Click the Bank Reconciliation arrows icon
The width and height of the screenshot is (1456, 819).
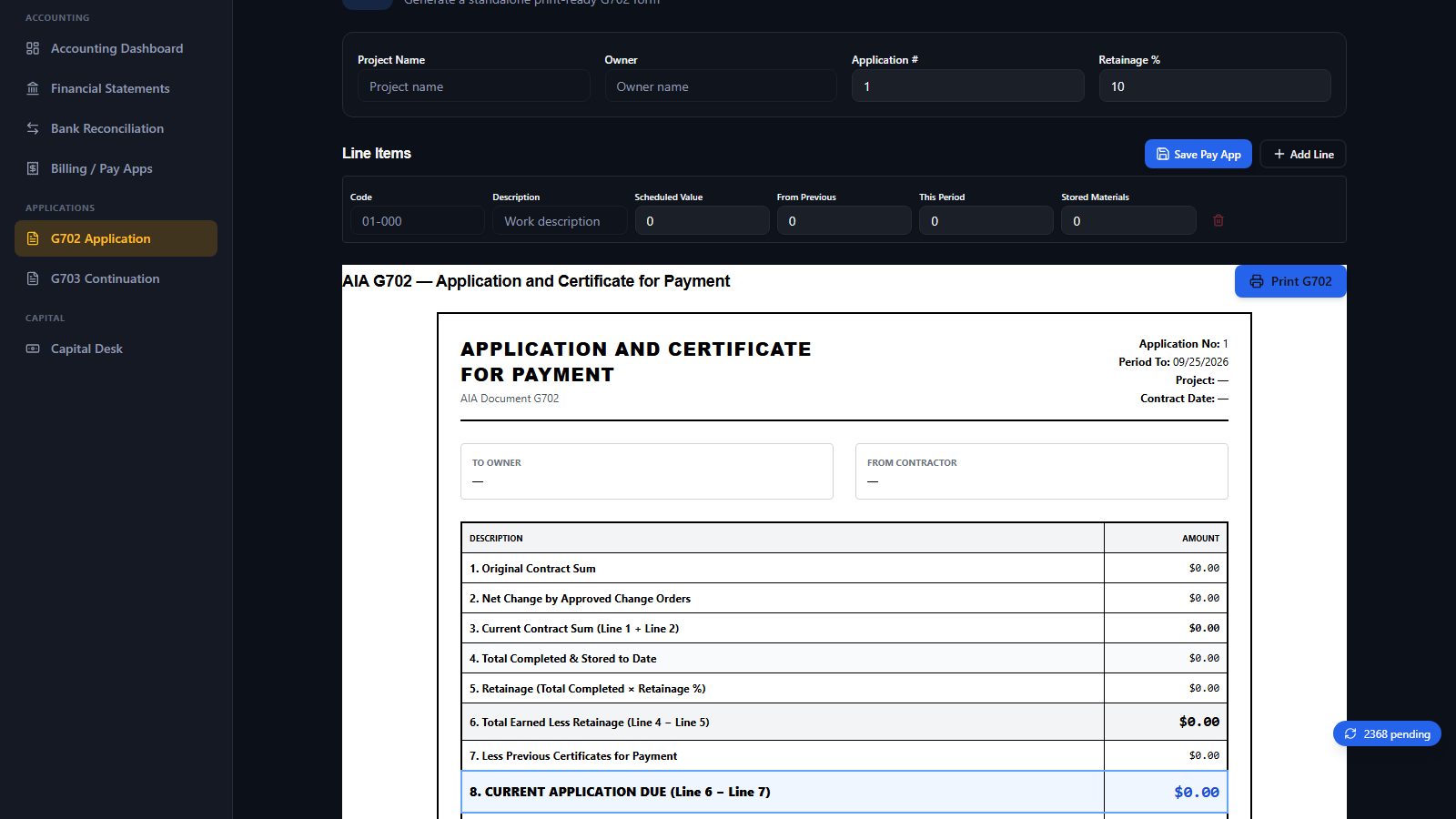pos(33,128)
